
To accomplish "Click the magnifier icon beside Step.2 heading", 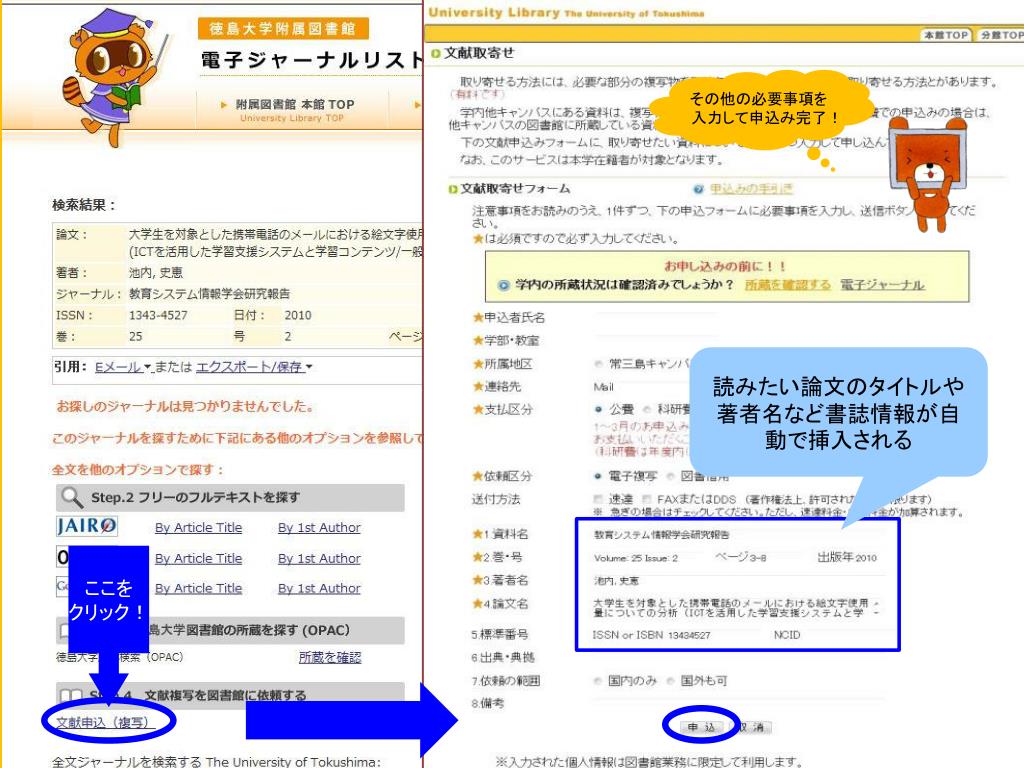I will coord(72,497).
